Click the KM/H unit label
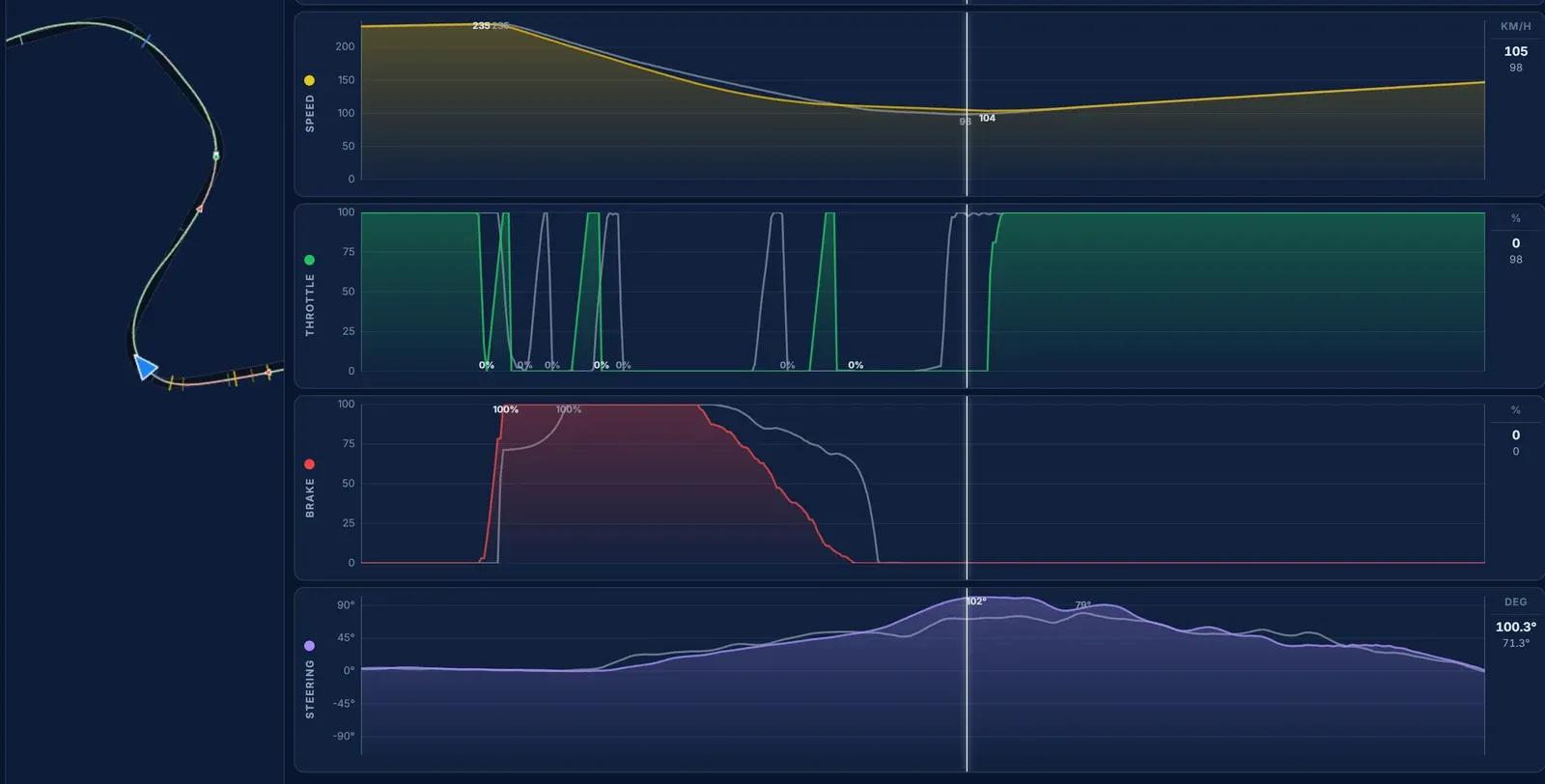This screenshot has height=784, width=1545. tap(1515, 26)
